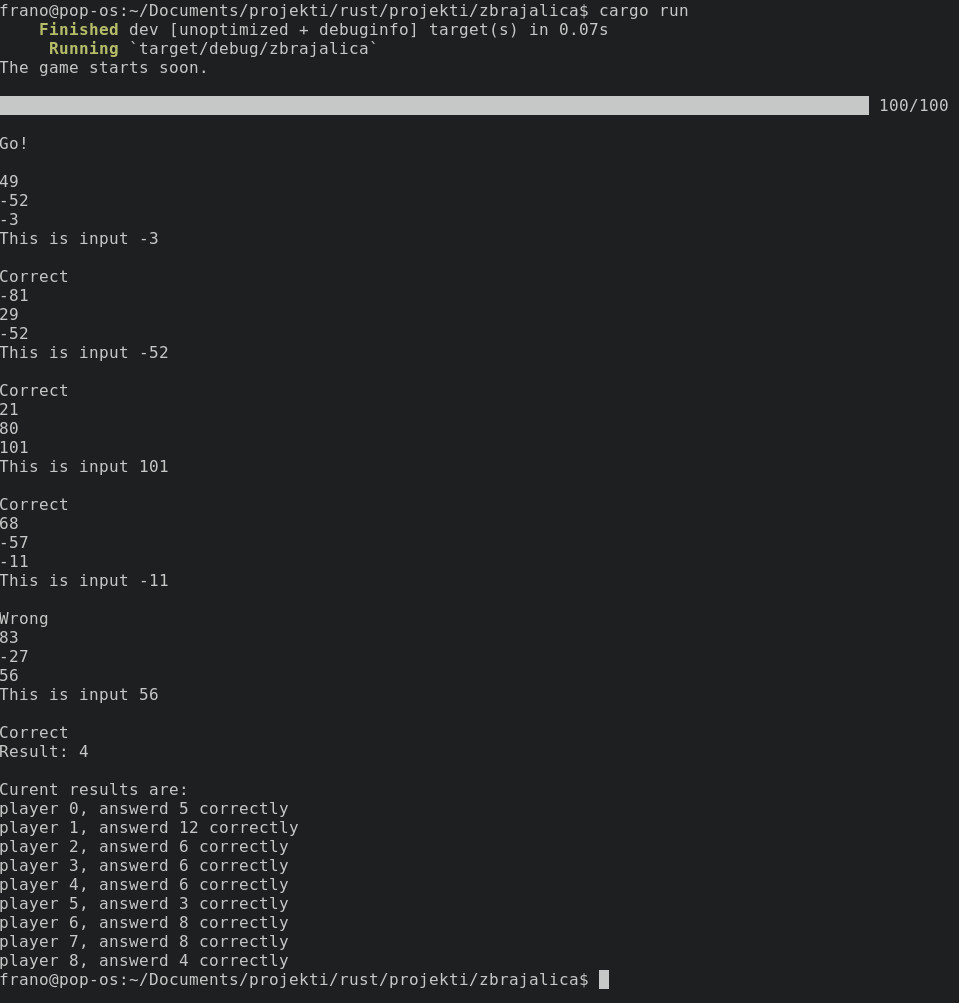Click the 'Wrong' result line
This screenshot has height=1003, width=959.
tap(24, 619)
